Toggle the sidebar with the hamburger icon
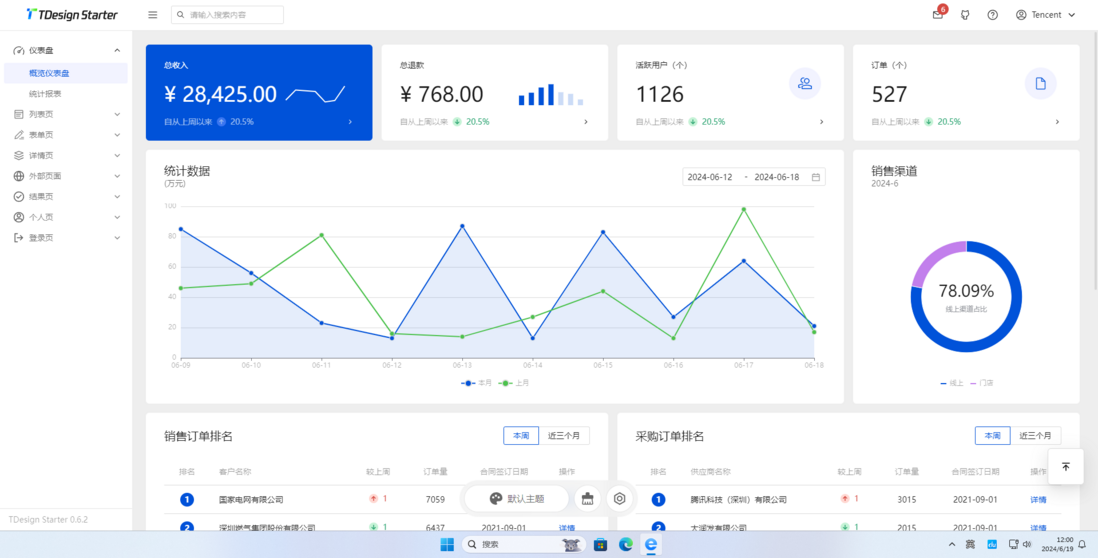The width and height of the screenshot is (1098, 558). click(153, 15)
